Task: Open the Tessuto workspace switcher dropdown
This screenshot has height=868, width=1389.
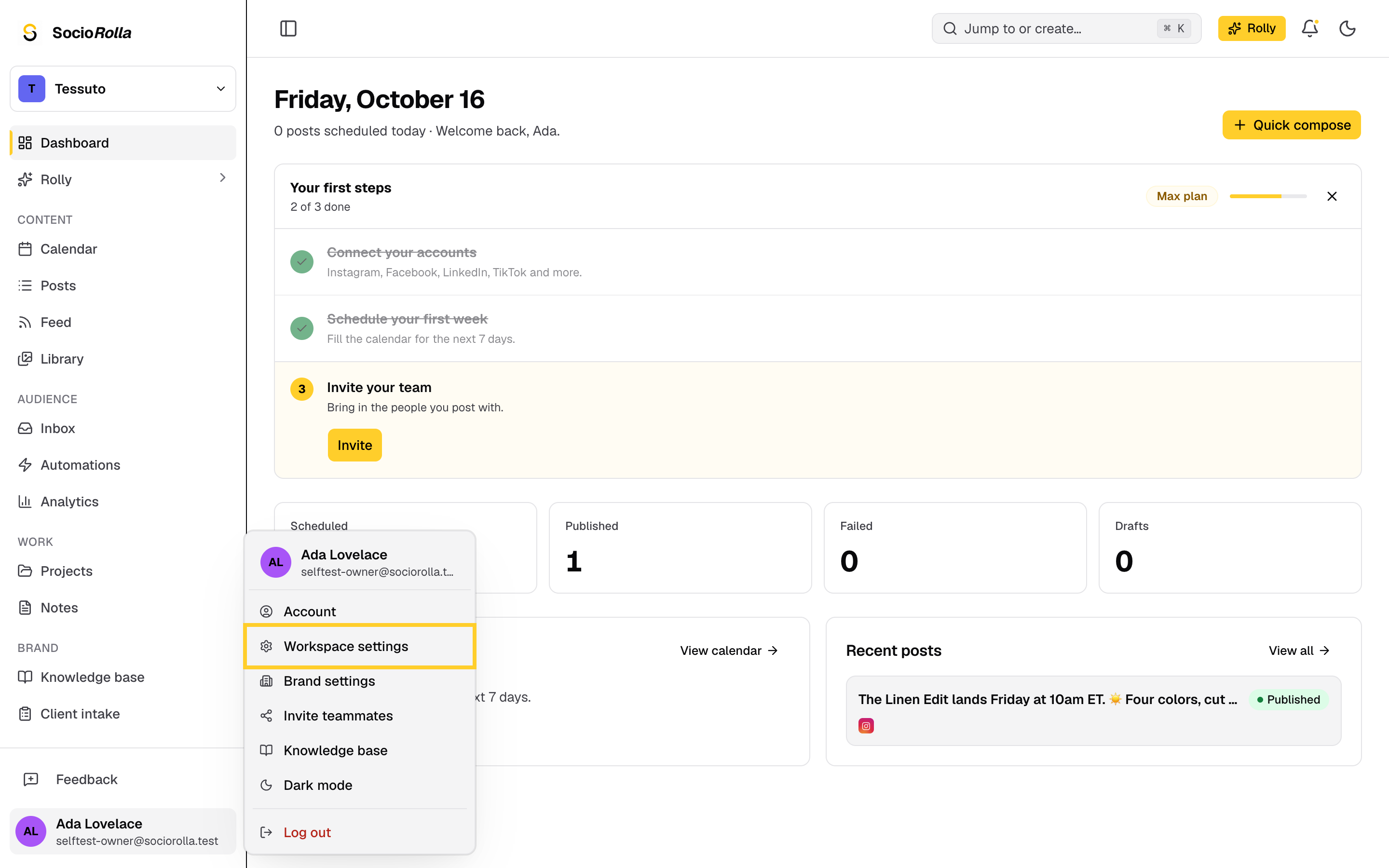Action: (123, 88)
